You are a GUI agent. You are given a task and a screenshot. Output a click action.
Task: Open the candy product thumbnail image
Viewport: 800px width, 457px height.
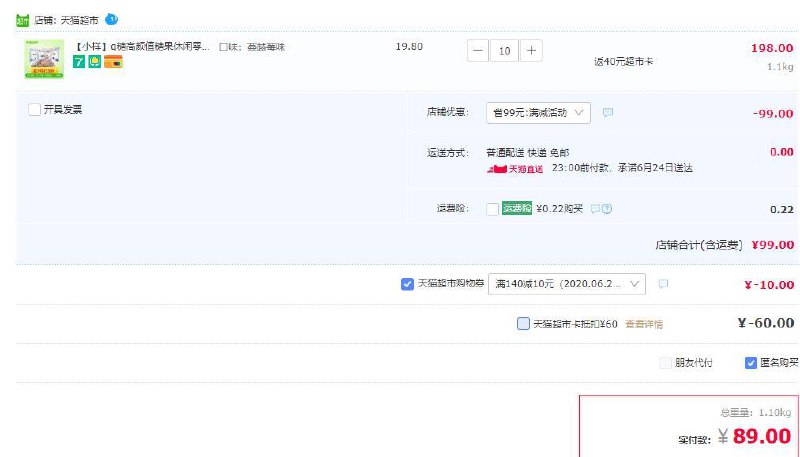44,59
